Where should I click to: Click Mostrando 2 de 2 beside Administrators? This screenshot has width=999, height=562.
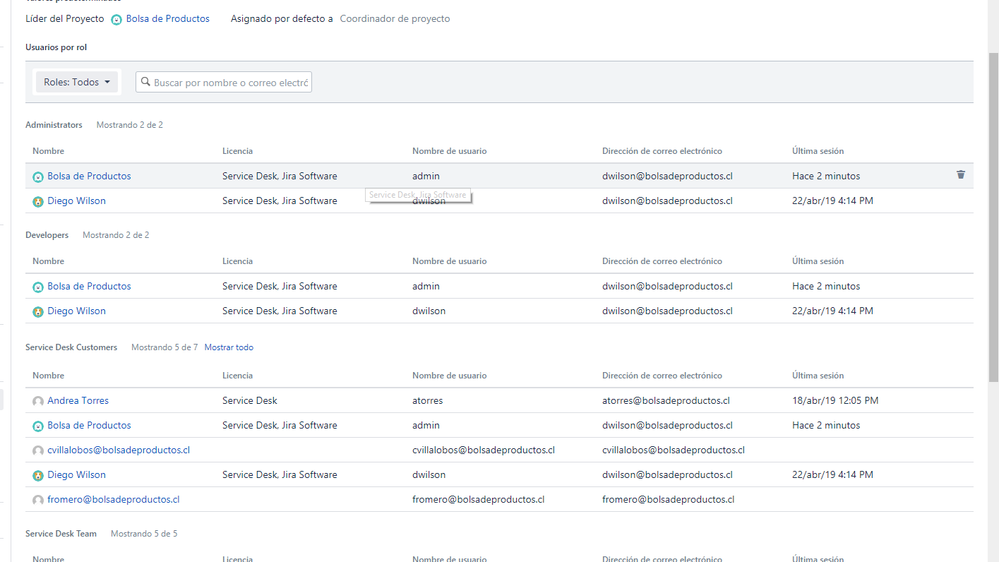click(129, 125)
